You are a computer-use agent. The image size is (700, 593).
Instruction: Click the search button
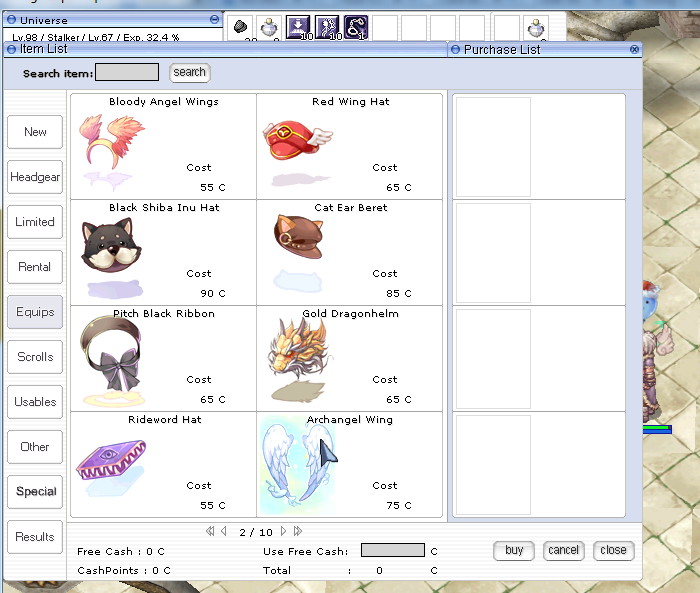[190, 72]
